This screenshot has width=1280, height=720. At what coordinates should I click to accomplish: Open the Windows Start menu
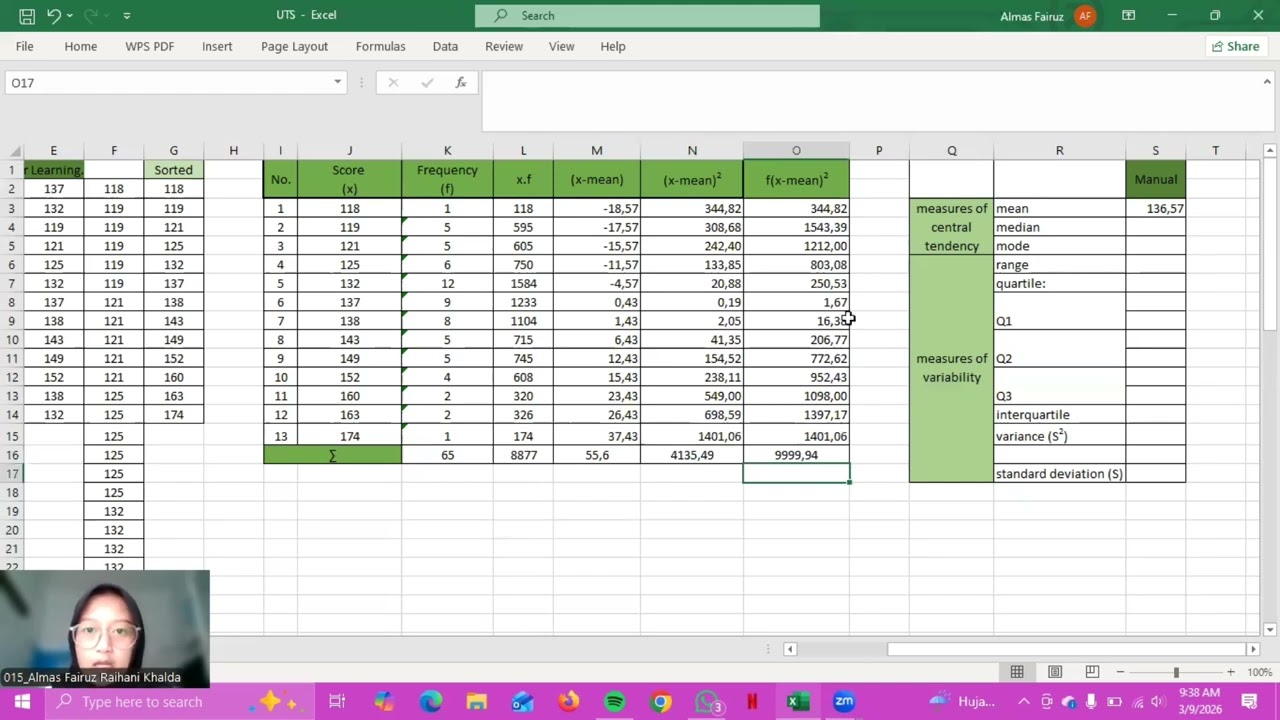click(x=22, y=702)
